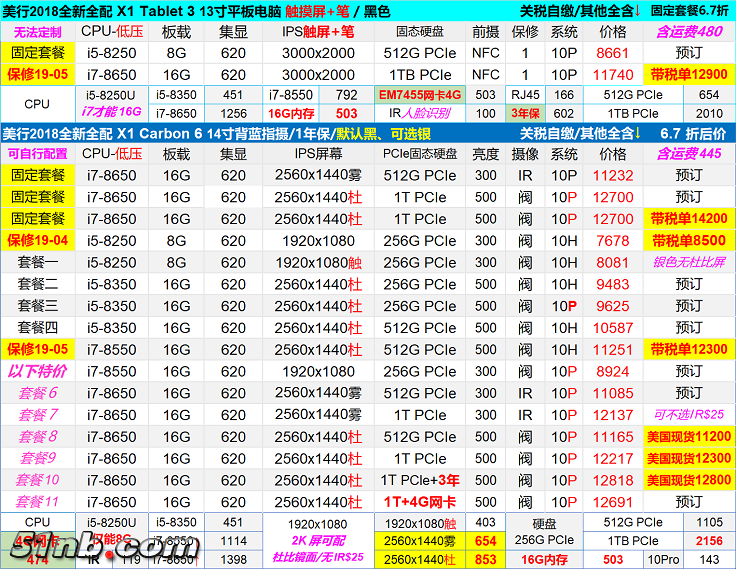This screenshot has width=736, height=569.
Task: Click the '摄像' column header
Action: pyautogui.click(x=525, y=154)
